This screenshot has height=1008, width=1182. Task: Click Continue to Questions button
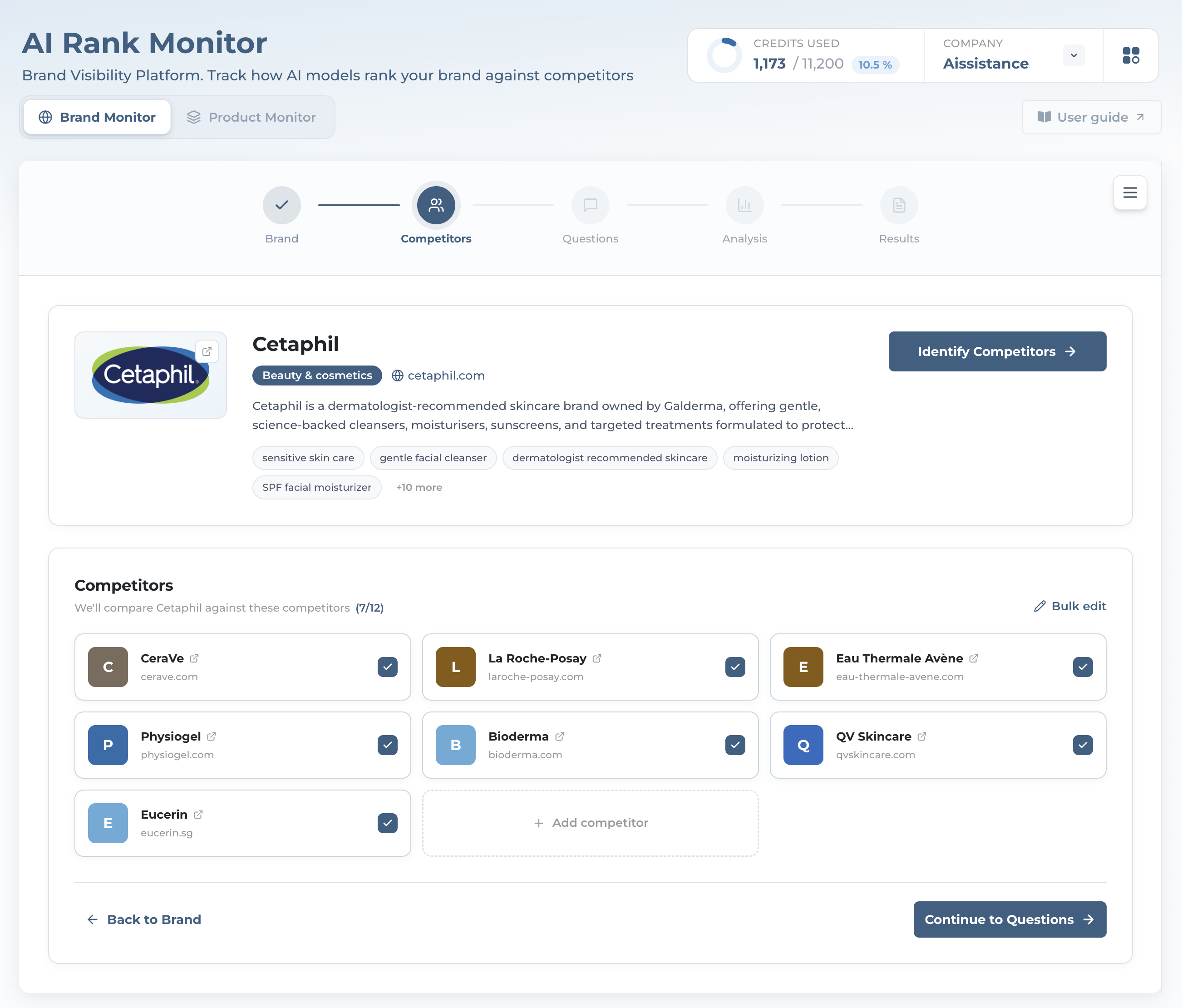click(x=1010, y=919)
